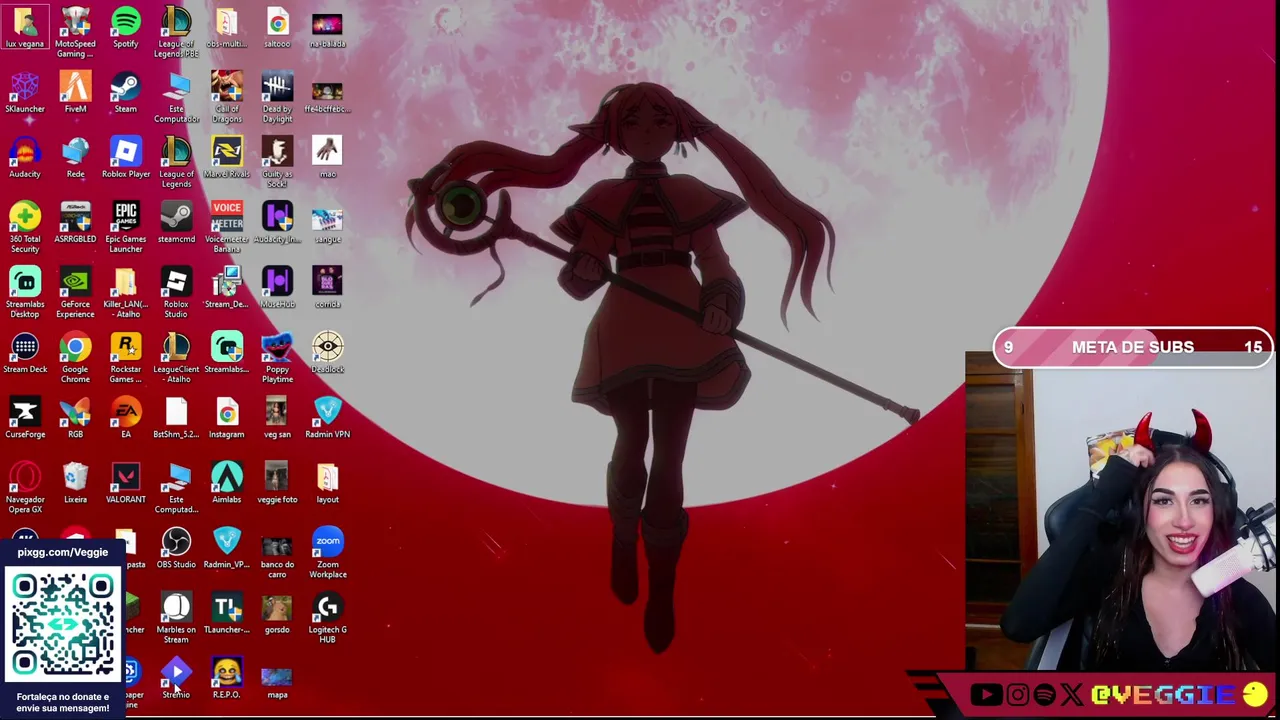Select the Roblox Player shortcut
Screen dimensions: 1280x720
pos(126,158)
